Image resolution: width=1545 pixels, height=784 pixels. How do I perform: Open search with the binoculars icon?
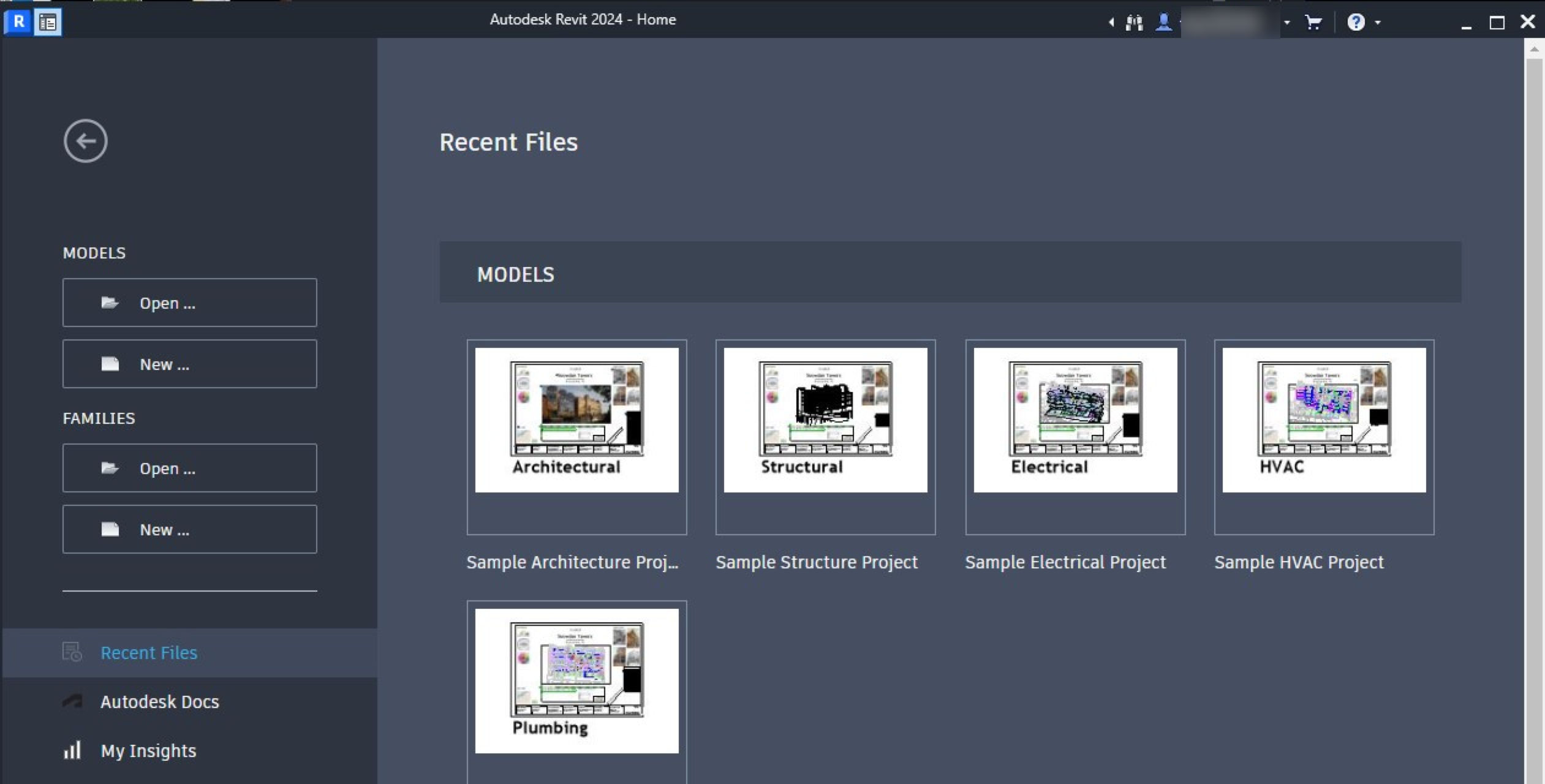click(1134, 22)
